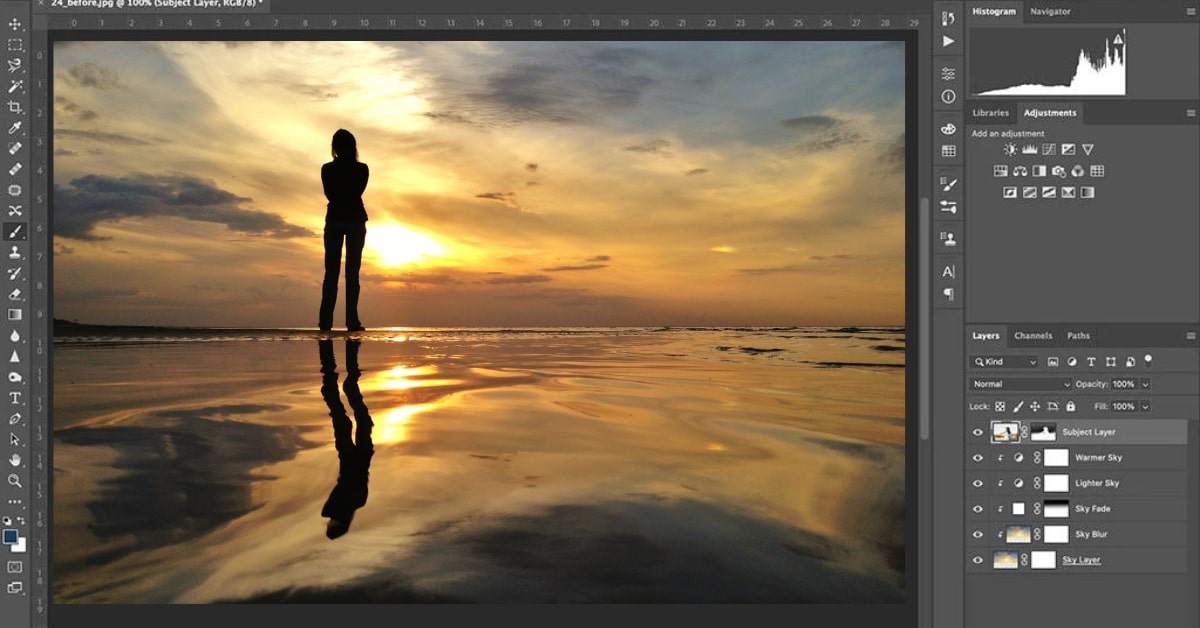Switch to the Paths tab
The width and height of the screenshot is (1200, 628).
[1079, 336]
